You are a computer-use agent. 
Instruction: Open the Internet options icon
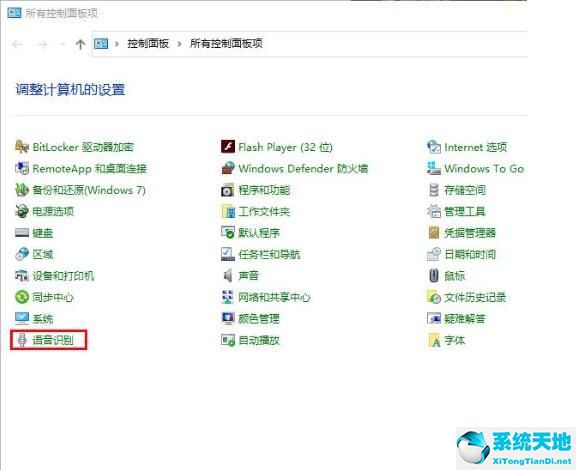click(434, 147)
